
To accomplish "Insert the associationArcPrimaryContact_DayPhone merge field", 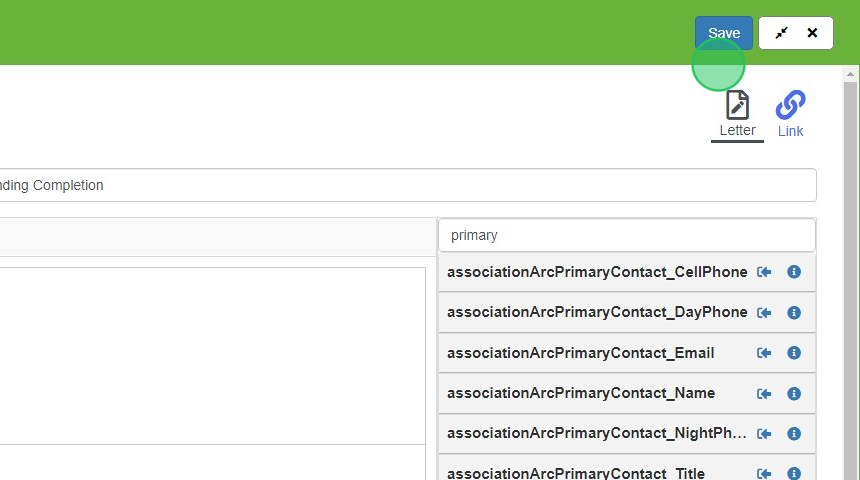I will [x=764, y=313].
